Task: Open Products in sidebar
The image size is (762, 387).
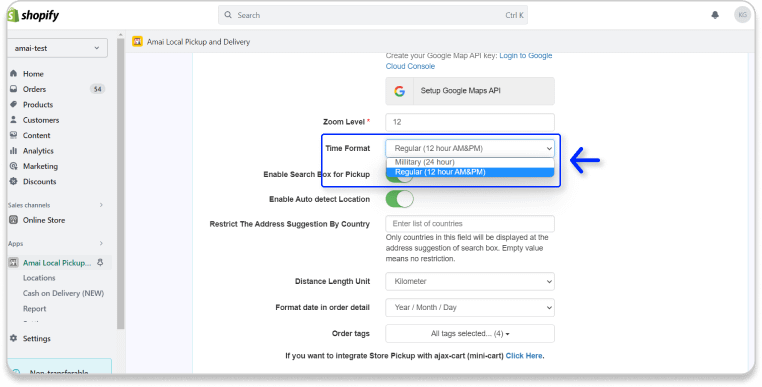Action: [38, 105]
